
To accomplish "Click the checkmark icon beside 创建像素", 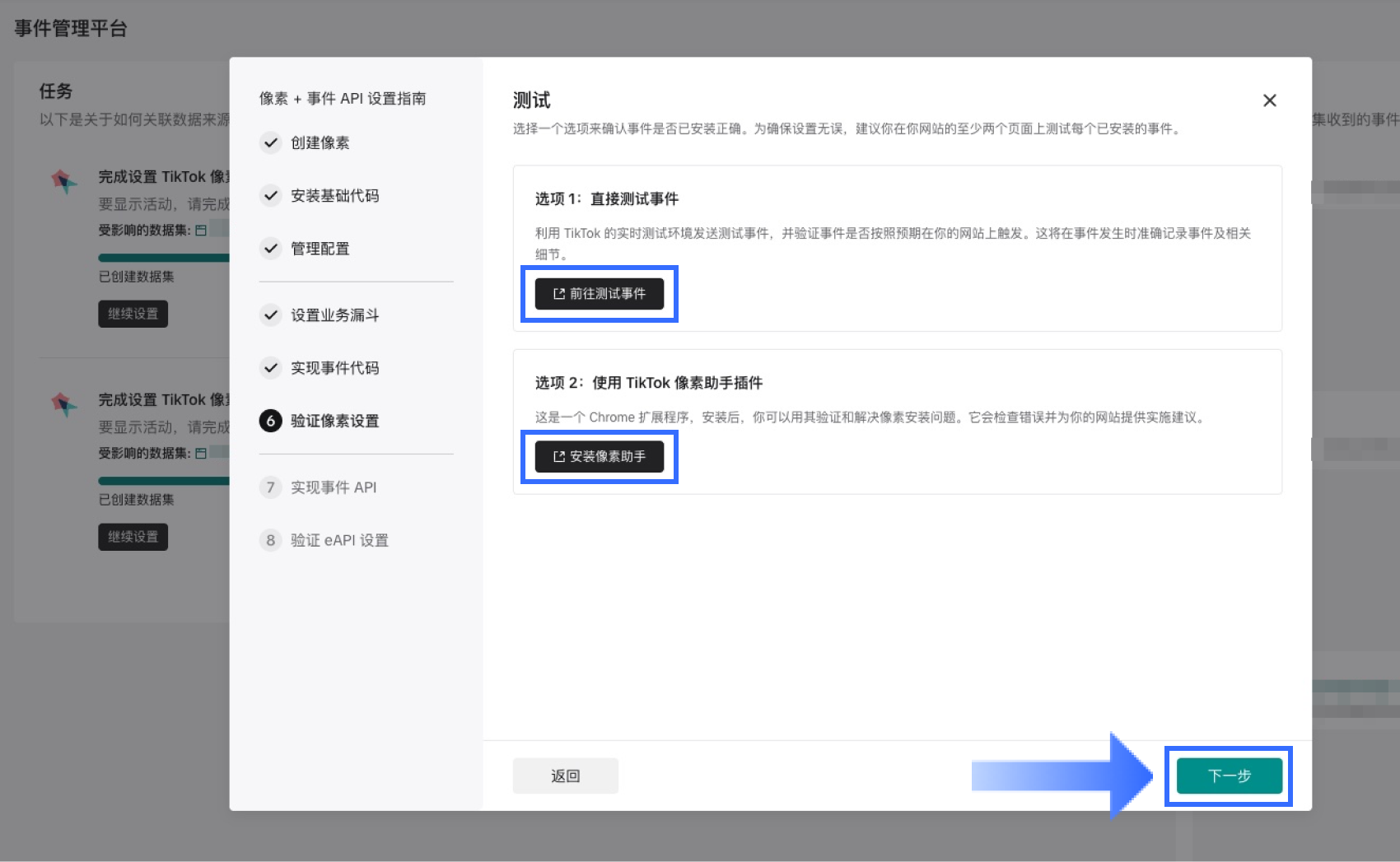I will 270,142.
